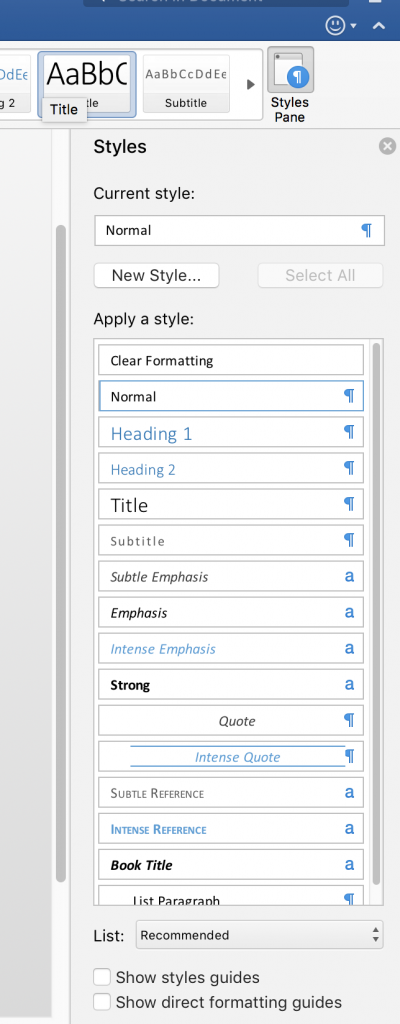Screen dimensions: 400x1024
Task: Apply the Title style from gallery
Action: pyautogui.click(x=87, y=84)
